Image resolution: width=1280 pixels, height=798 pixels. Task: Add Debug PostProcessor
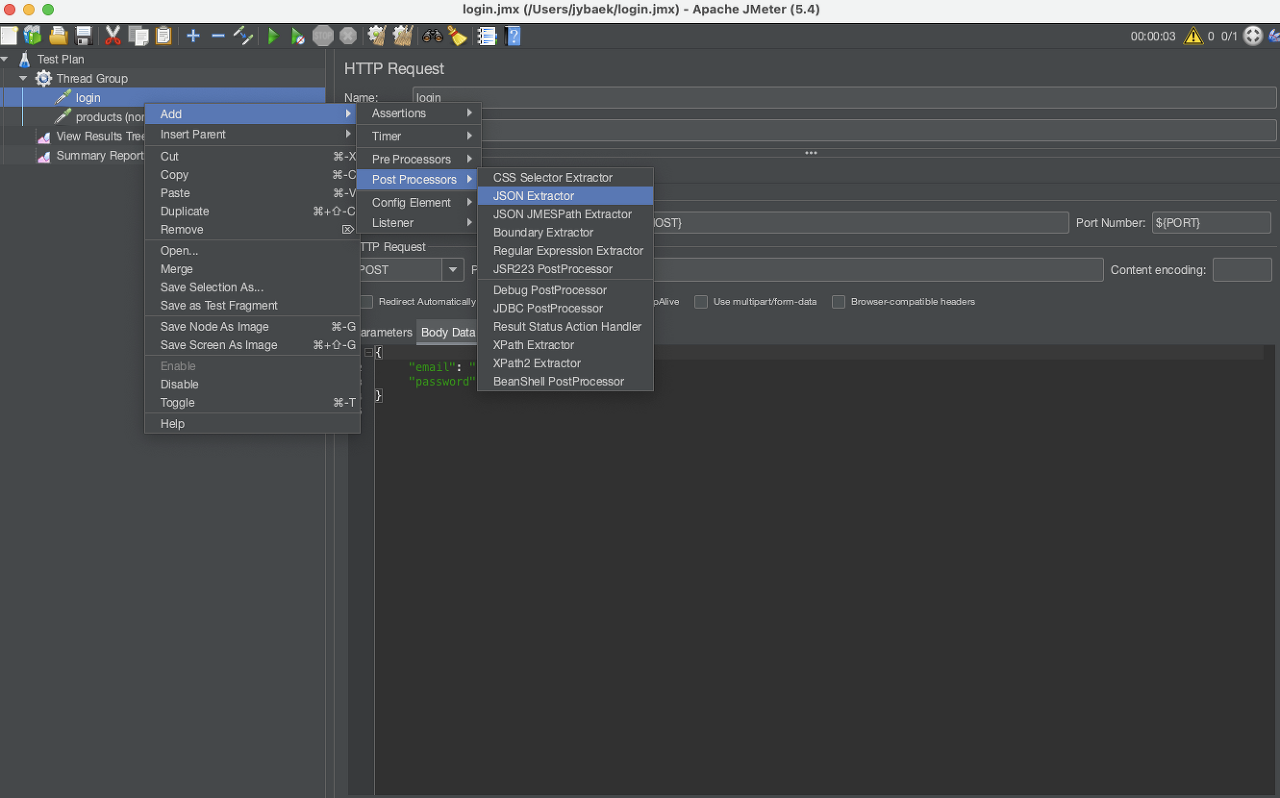[x=565, y=290]
